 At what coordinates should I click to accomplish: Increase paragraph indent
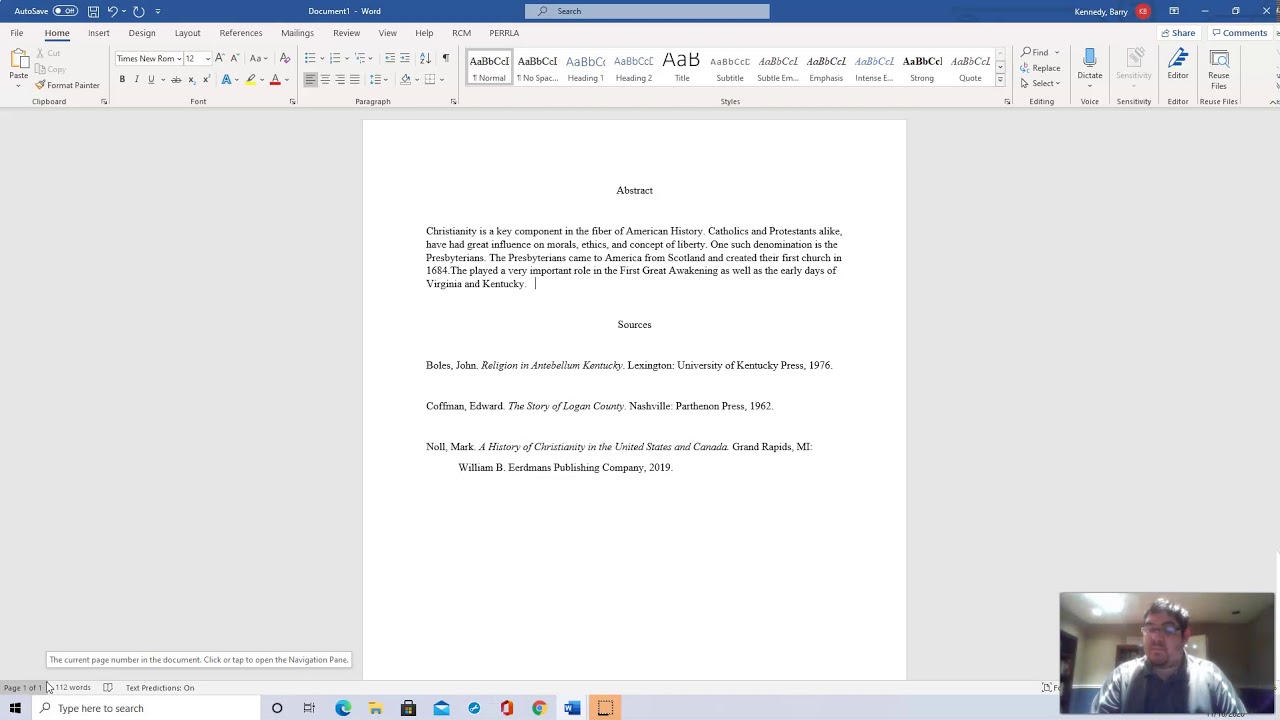pos(405,58)
